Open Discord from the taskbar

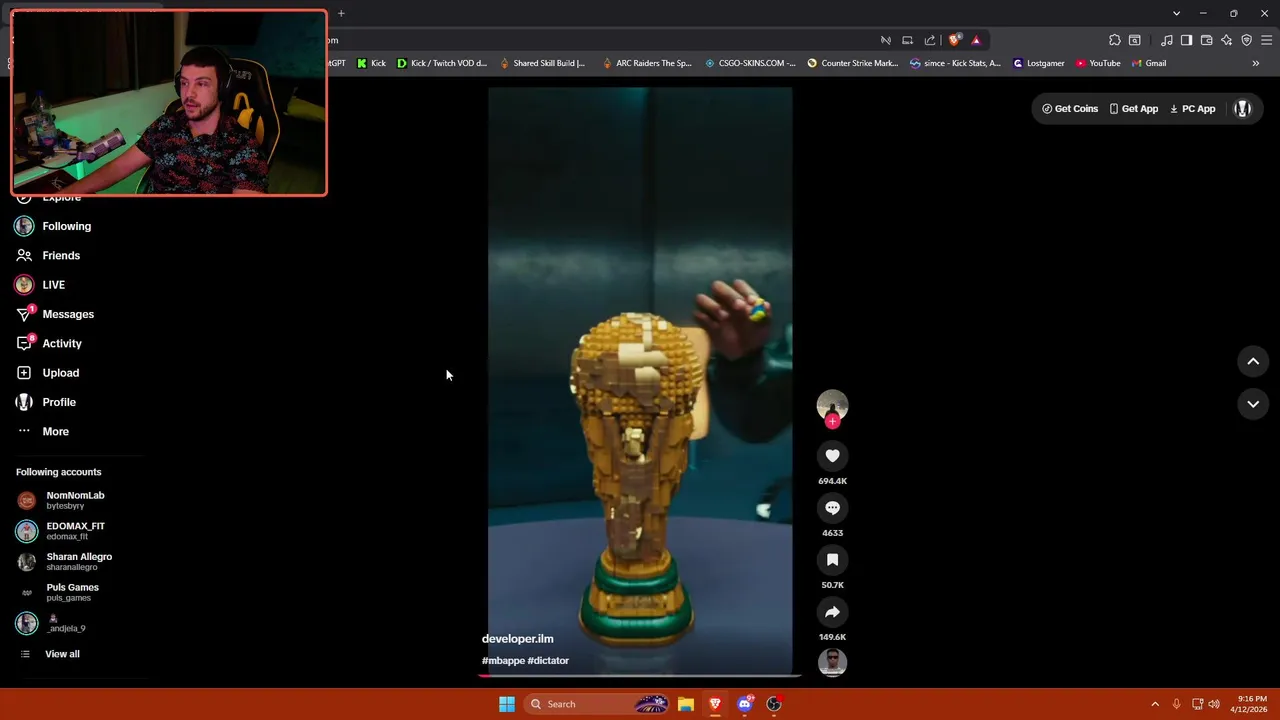744,704
